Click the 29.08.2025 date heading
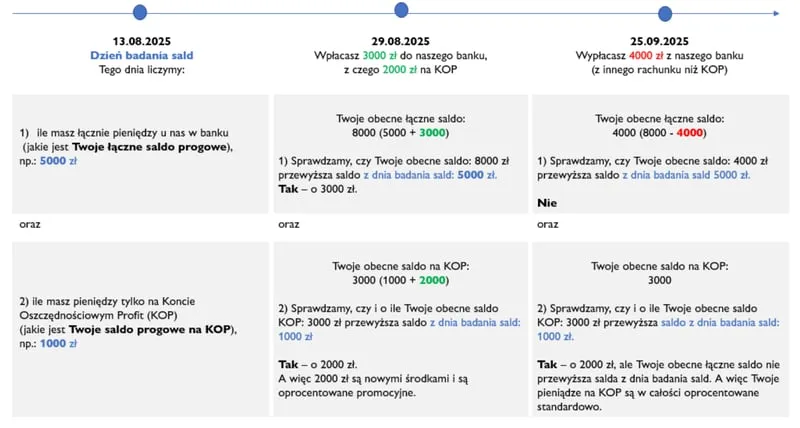This screenshot has height=428, width=800. click(400, 41)
